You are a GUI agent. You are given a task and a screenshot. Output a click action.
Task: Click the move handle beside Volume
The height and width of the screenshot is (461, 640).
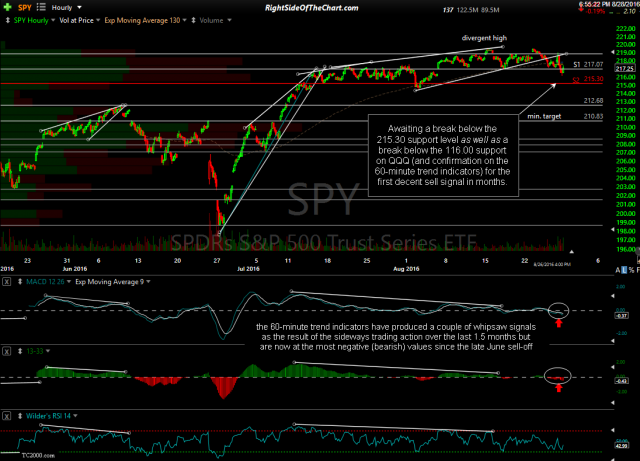pyautogui.click(x=193, y=20)
